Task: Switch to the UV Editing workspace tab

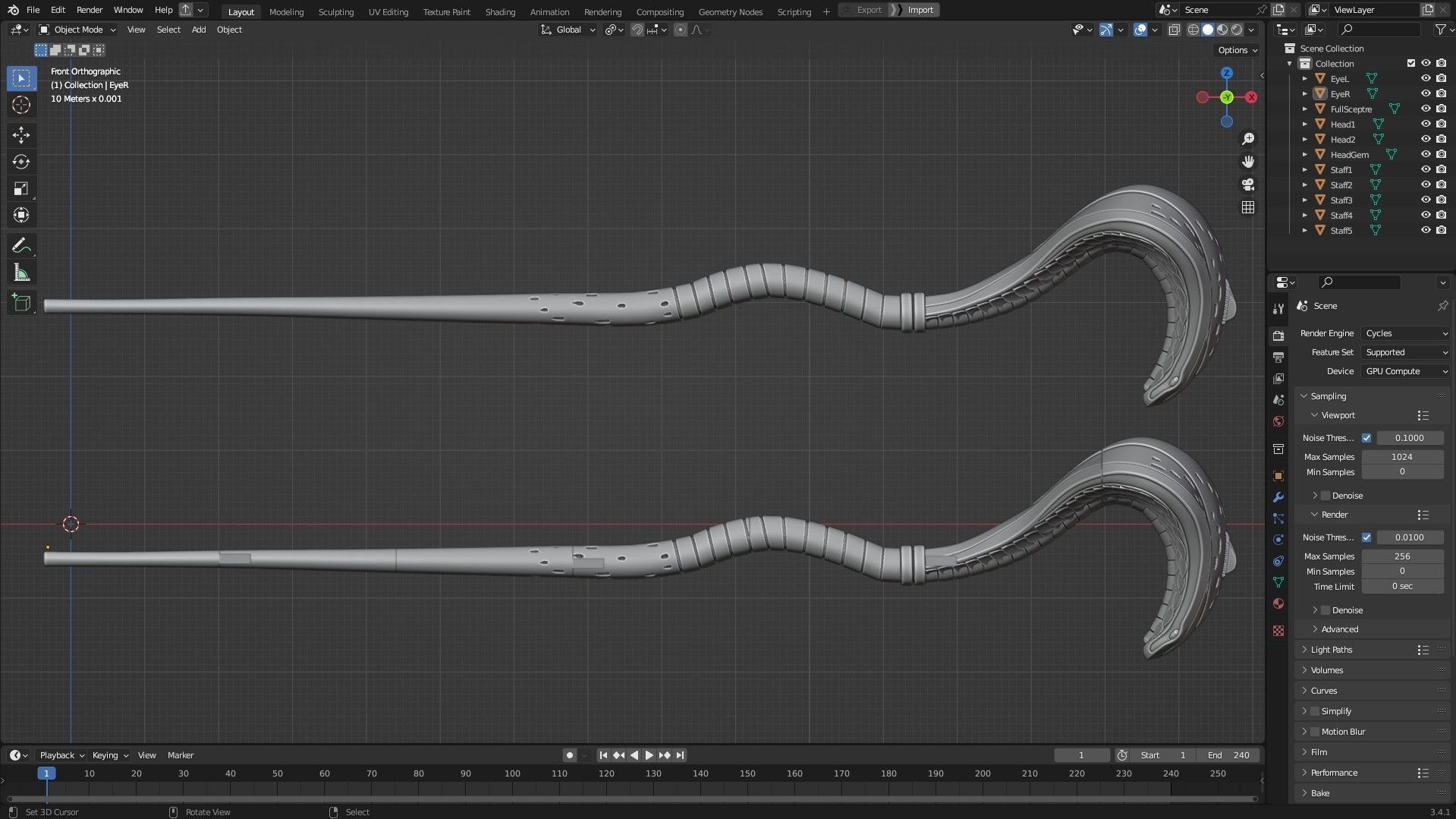Action: [x=388, y=11]
